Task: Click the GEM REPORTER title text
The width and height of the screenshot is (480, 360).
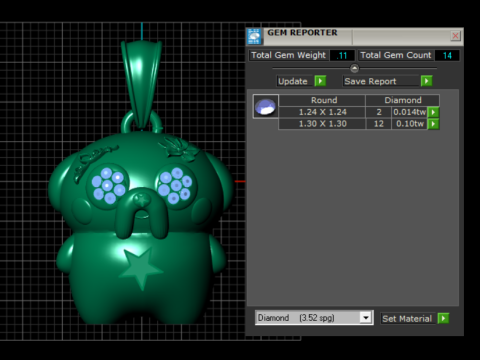Action: [302, 33]
